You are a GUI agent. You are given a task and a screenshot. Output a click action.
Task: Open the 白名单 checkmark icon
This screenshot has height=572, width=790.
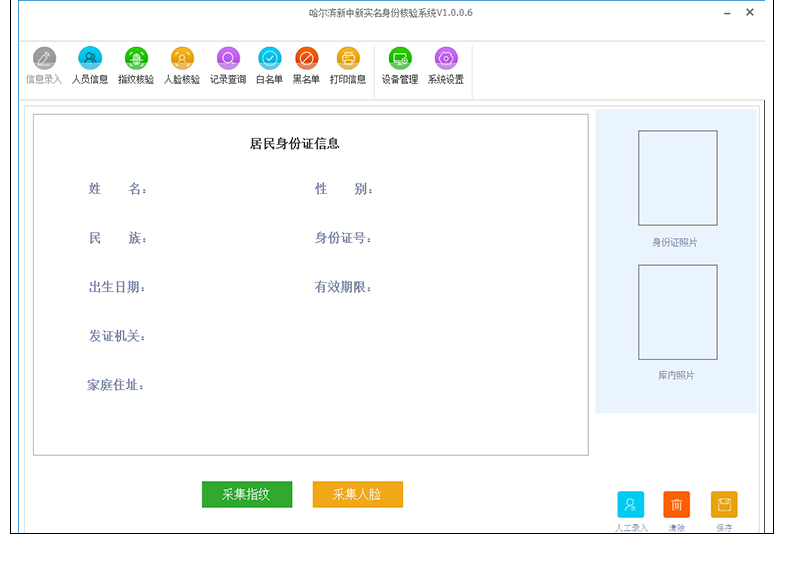(x=270, y=58)
